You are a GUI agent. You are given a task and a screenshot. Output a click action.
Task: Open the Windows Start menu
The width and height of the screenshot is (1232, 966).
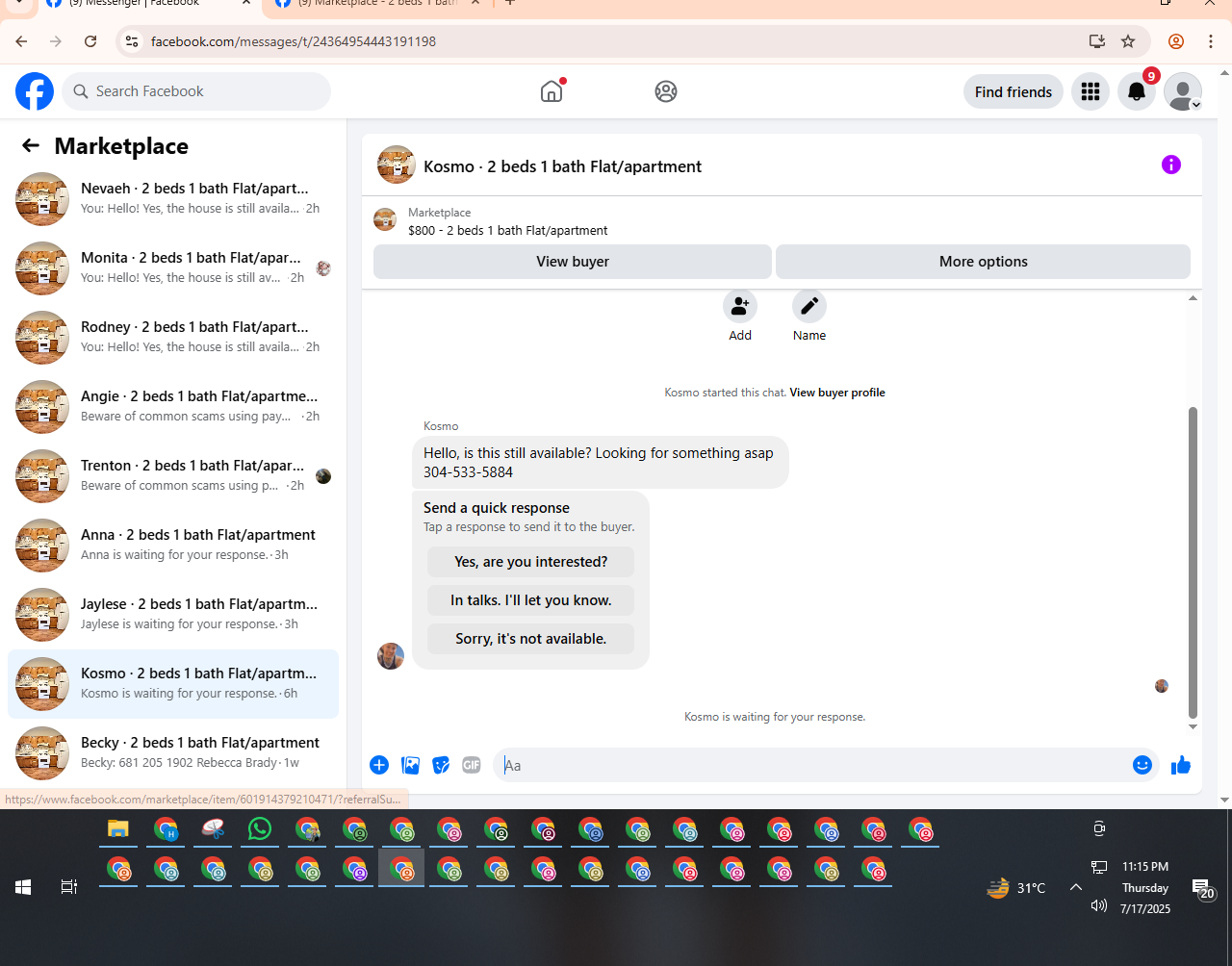(x=23, y=887)
